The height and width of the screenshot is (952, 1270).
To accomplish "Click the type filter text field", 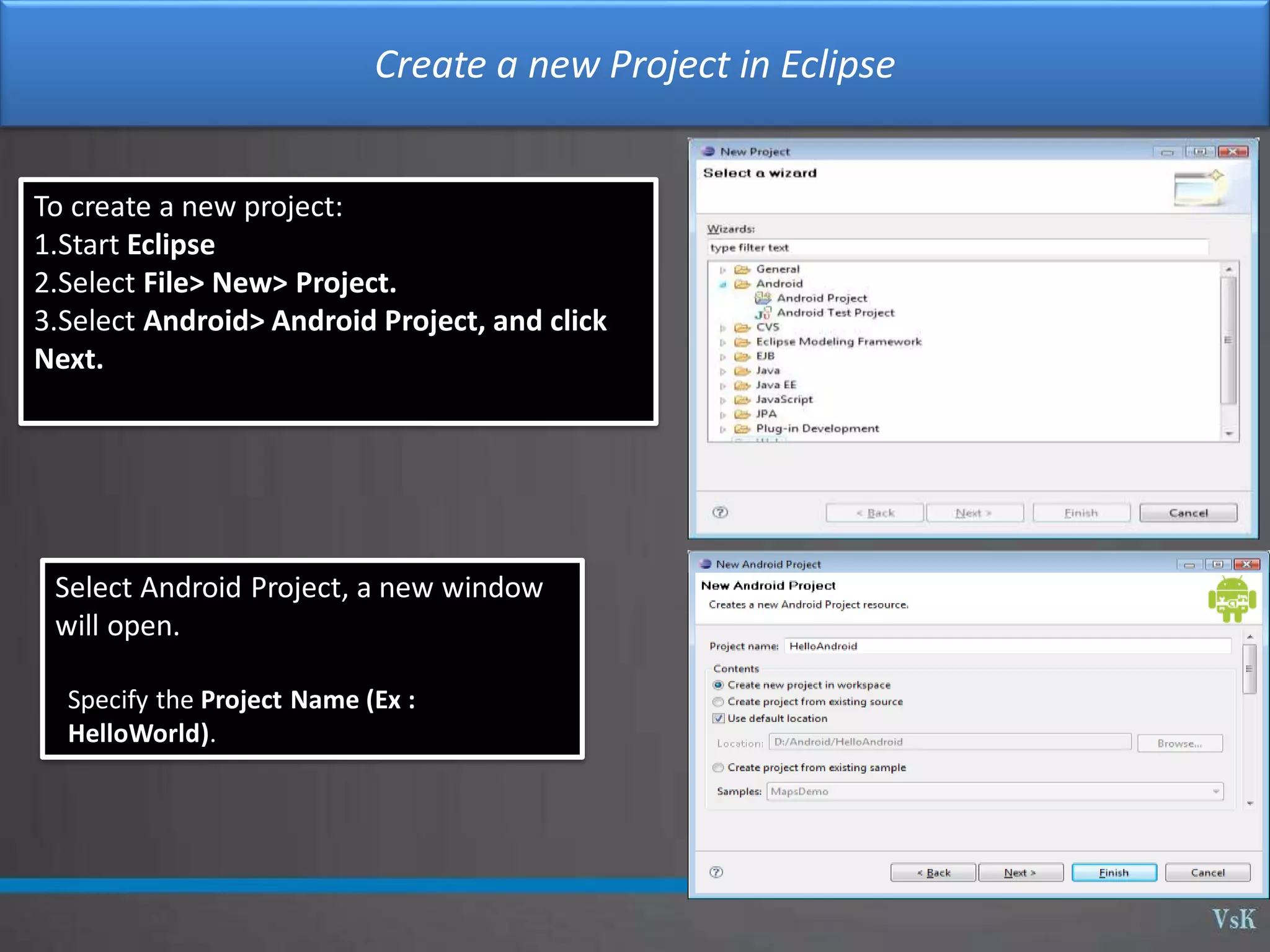I will [957, 247].
